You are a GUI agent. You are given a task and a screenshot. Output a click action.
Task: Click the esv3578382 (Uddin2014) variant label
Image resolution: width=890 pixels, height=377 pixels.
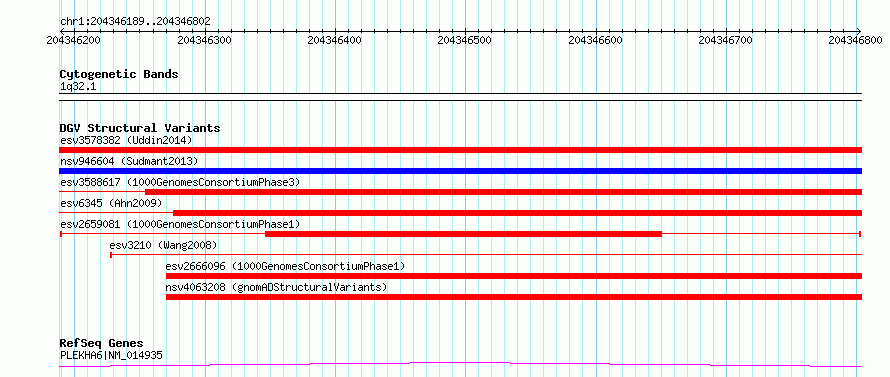point(126,140)
